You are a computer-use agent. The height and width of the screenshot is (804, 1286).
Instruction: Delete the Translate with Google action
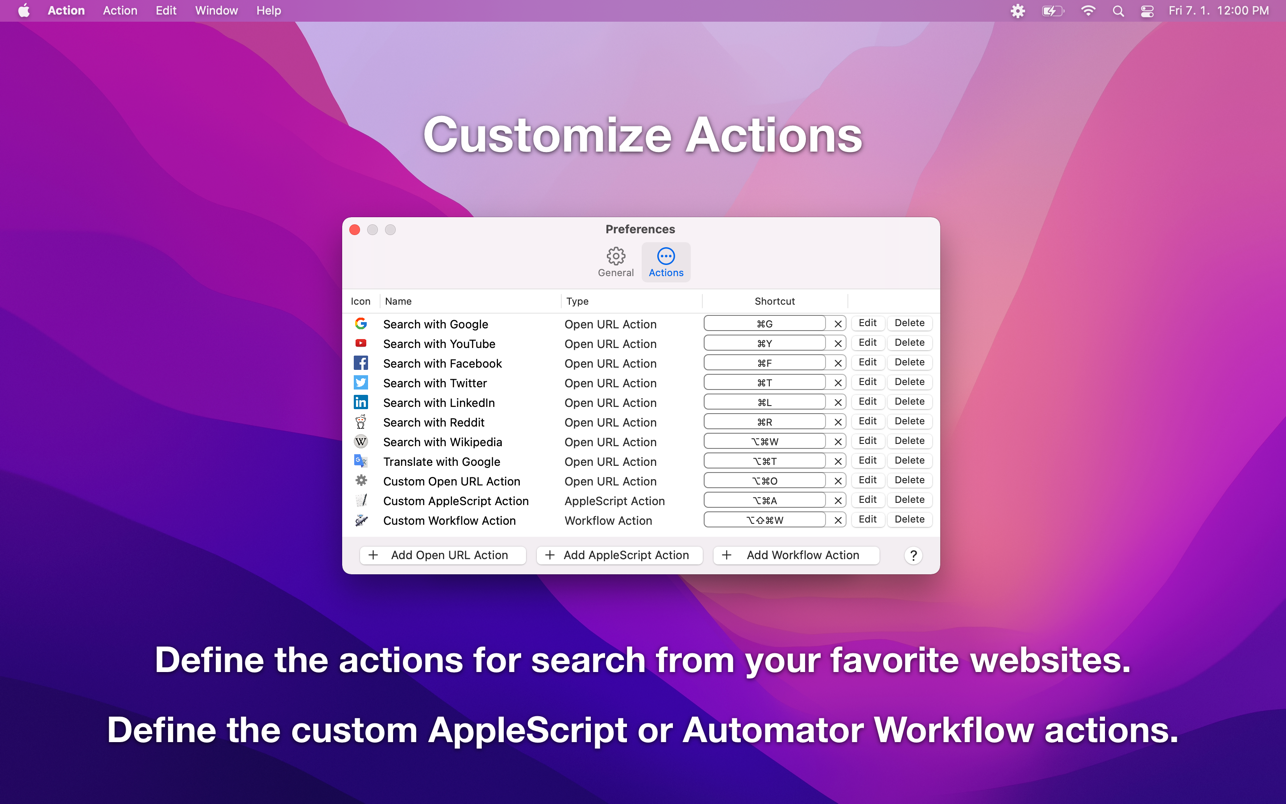[909, 460]
